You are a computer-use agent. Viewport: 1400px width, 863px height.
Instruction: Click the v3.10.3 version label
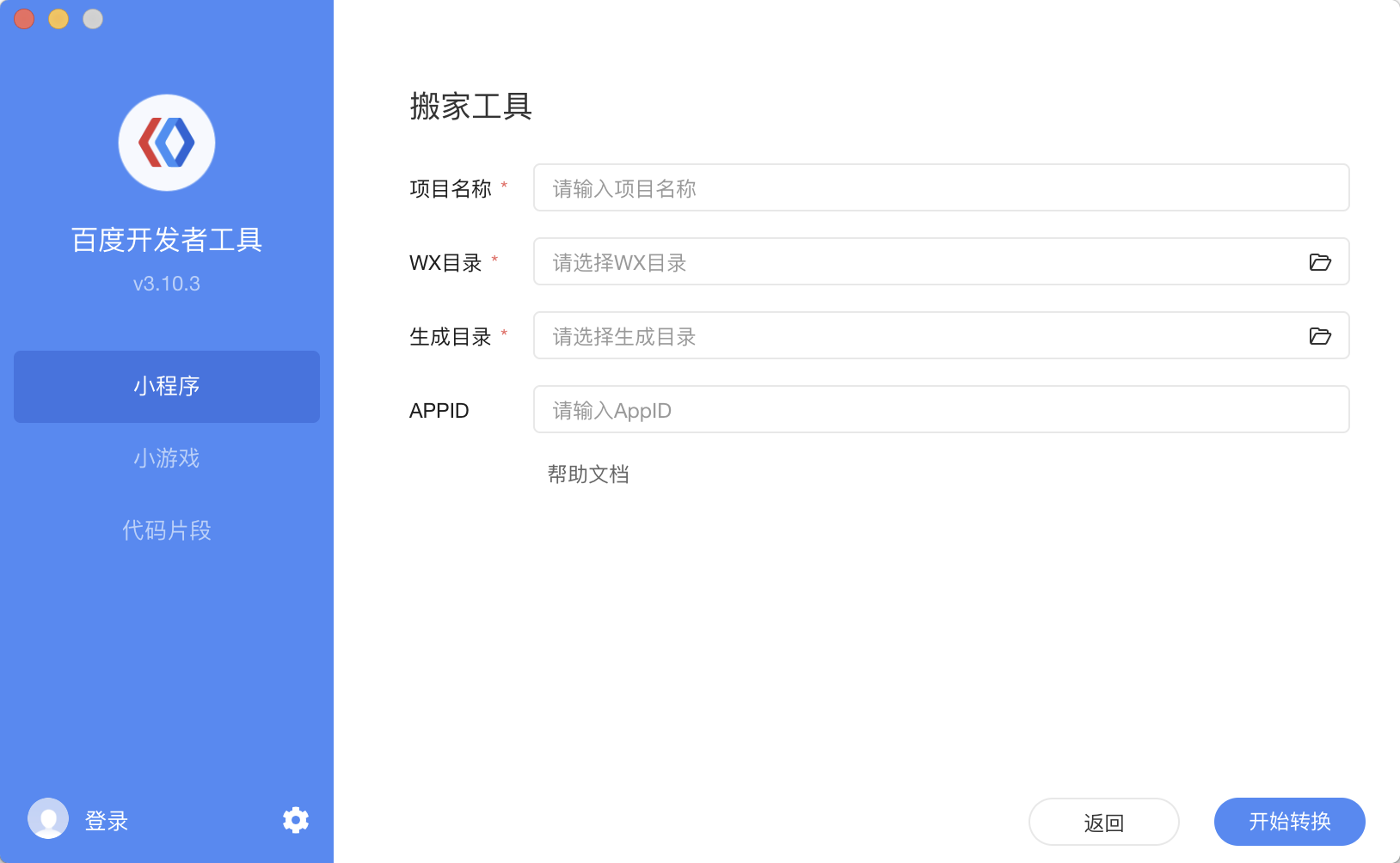click(x=167, y=284)
